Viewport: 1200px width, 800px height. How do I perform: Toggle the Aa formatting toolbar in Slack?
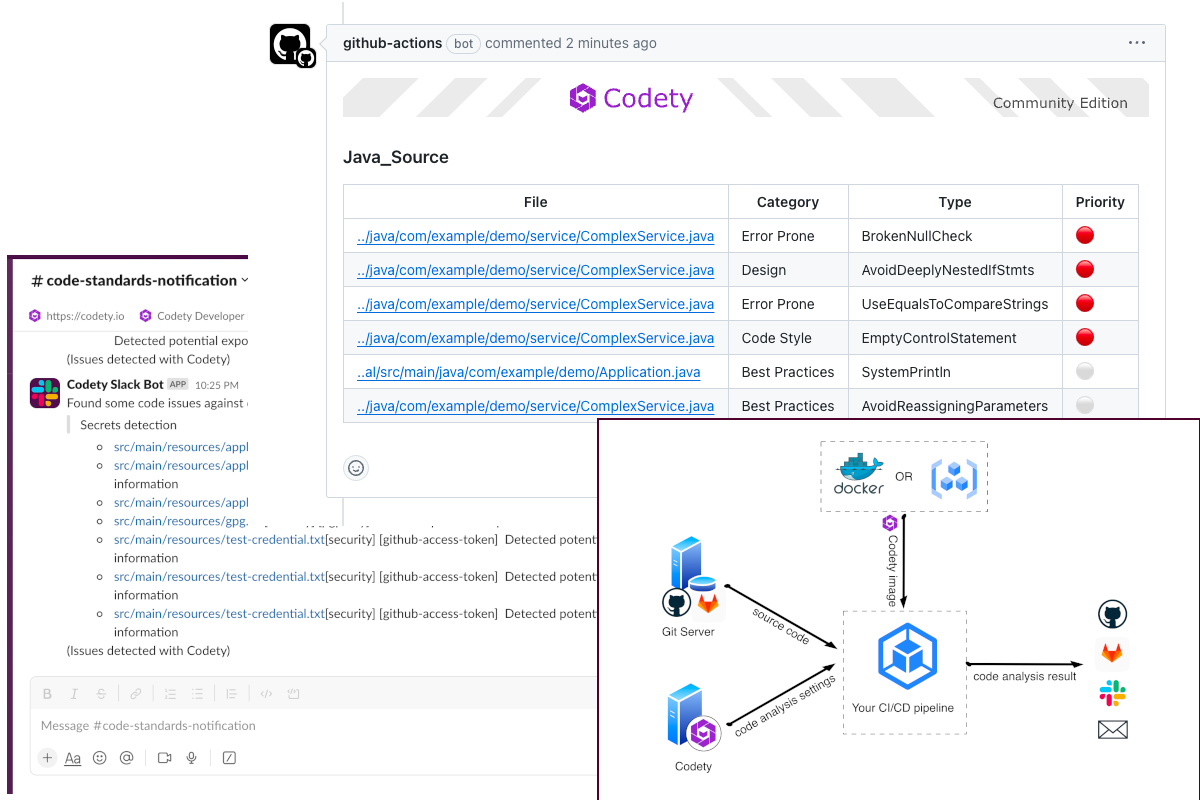coord(73,758)
